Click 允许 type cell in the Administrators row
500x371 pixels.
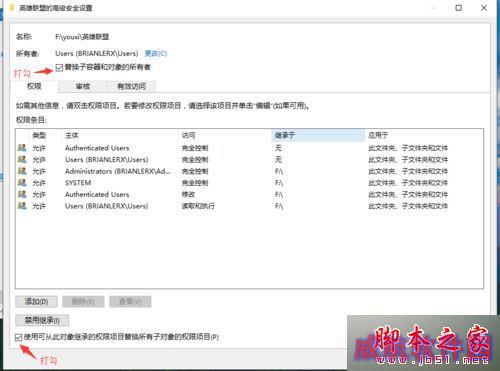click(x=39, y=171)
